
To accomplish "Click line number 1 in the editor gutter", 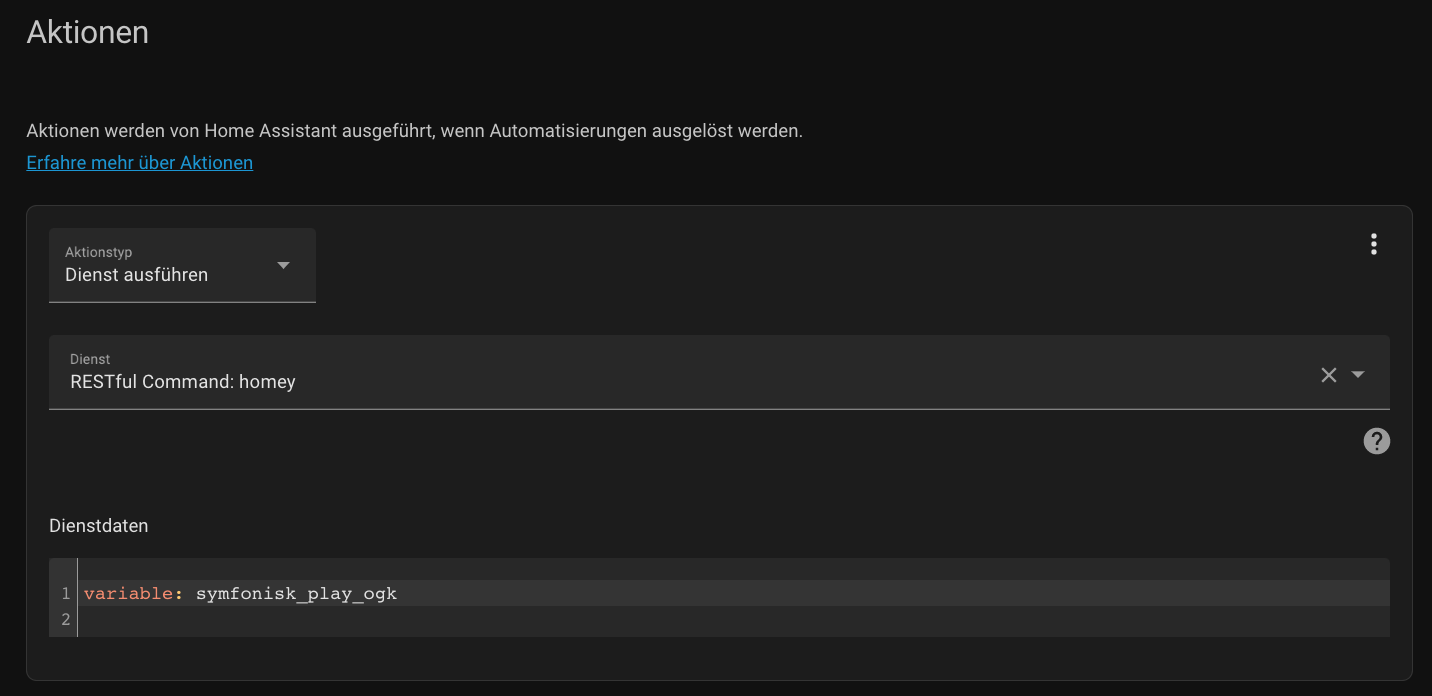I will (65, 594).
